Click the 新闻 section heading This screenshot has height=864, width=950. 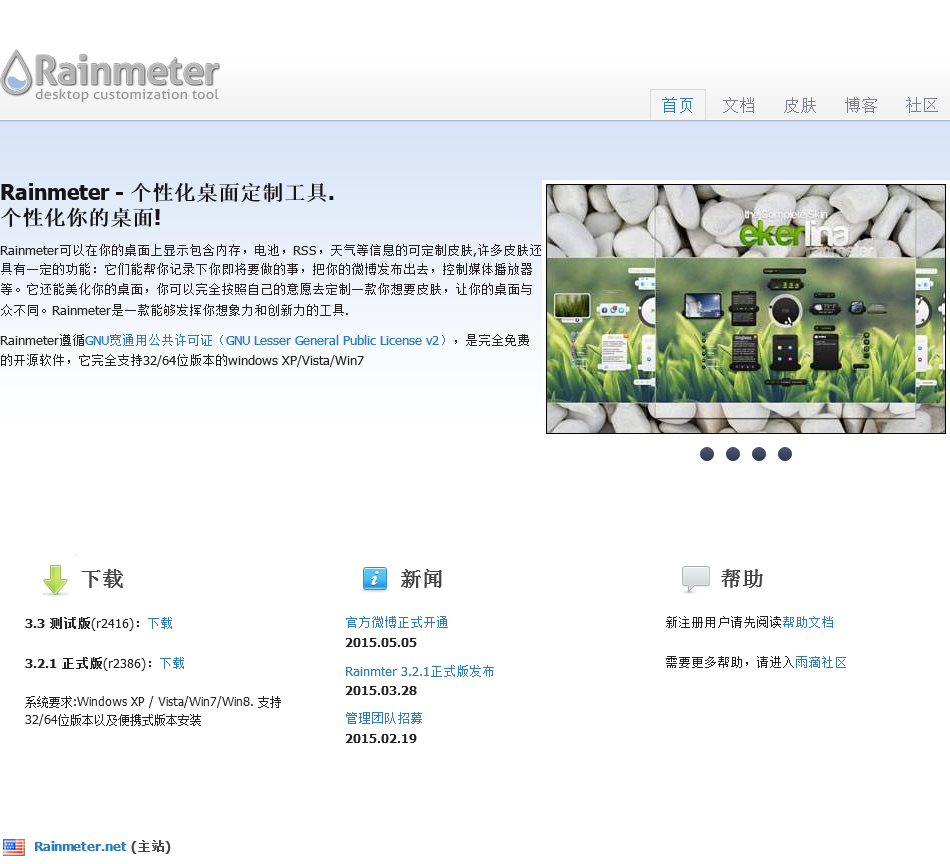(x=421, y=579)
